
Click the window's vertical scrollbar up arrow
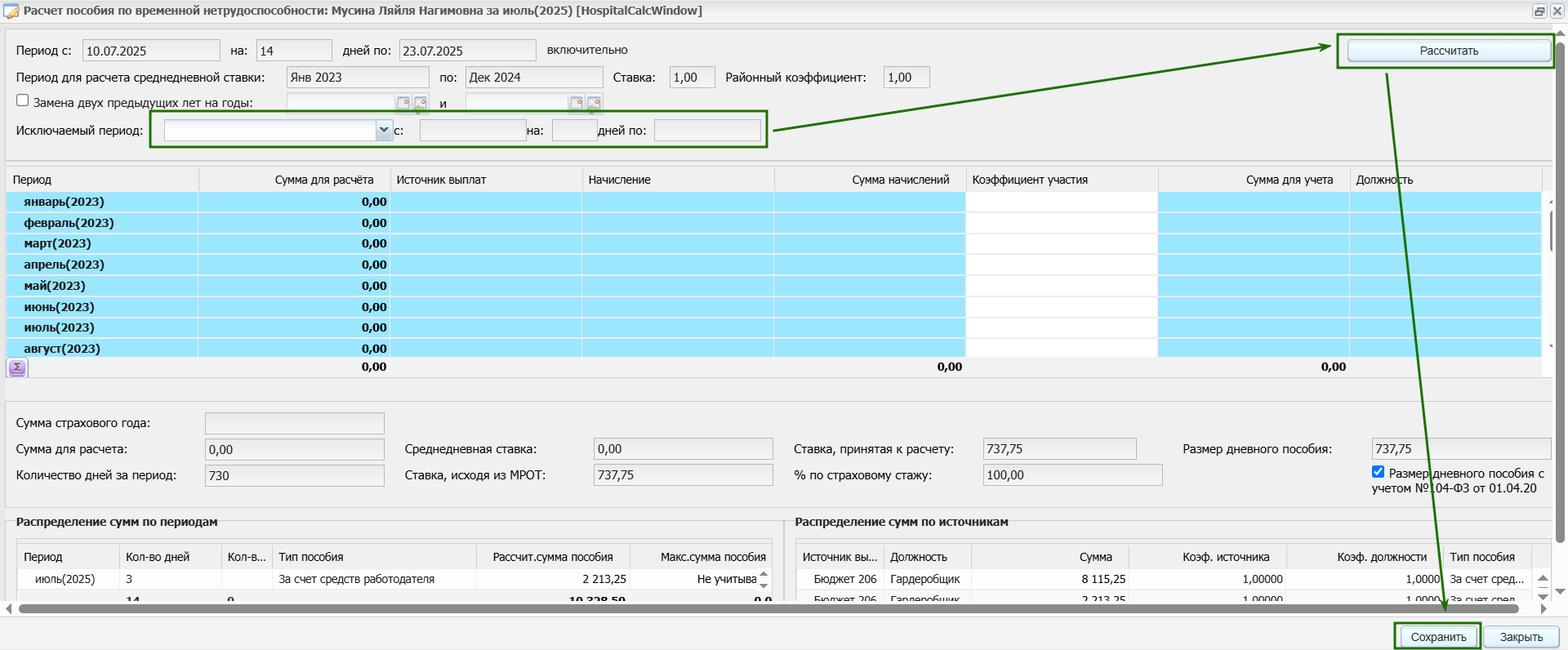coord(1560,35)
